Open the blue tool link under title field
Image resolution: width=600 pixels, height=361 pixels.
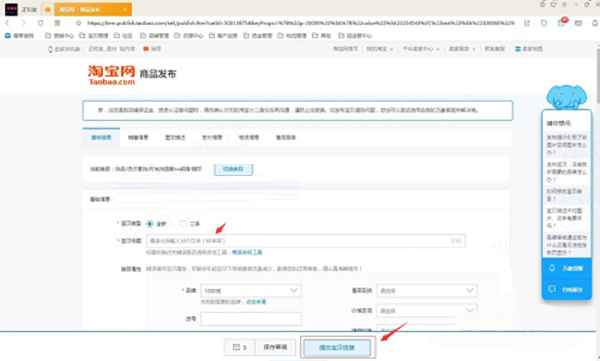247,252
